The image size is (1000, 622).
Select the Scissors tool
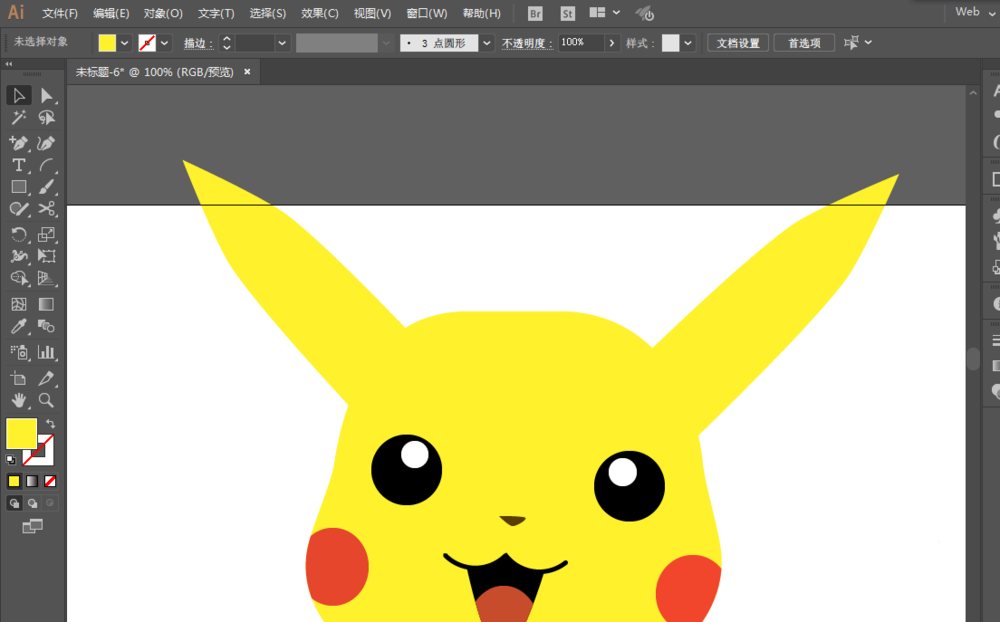(x=46, y=209)
